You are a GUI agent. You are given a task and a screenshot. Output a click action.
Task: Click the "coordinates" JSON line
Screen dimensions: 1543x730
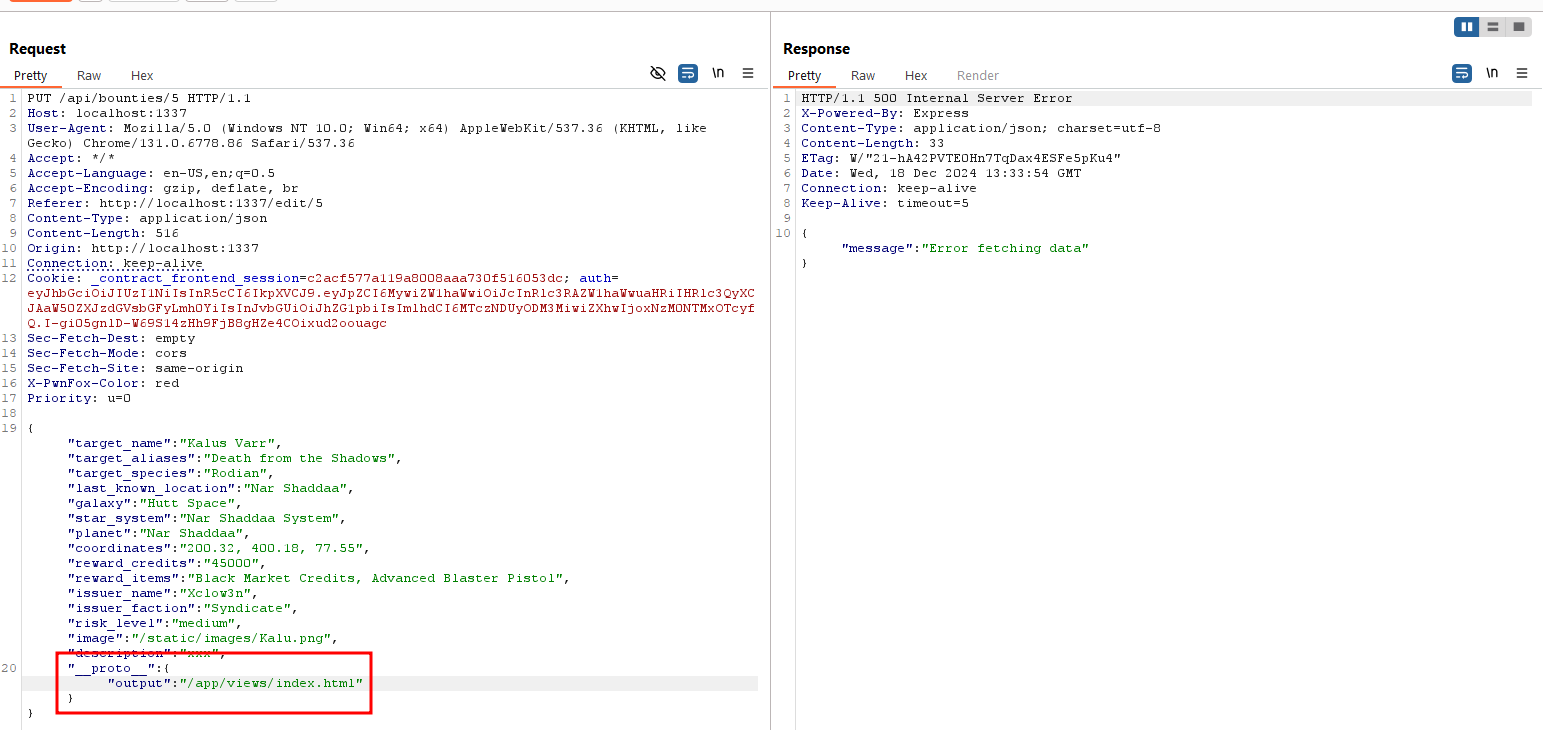(x=219, y=548)
